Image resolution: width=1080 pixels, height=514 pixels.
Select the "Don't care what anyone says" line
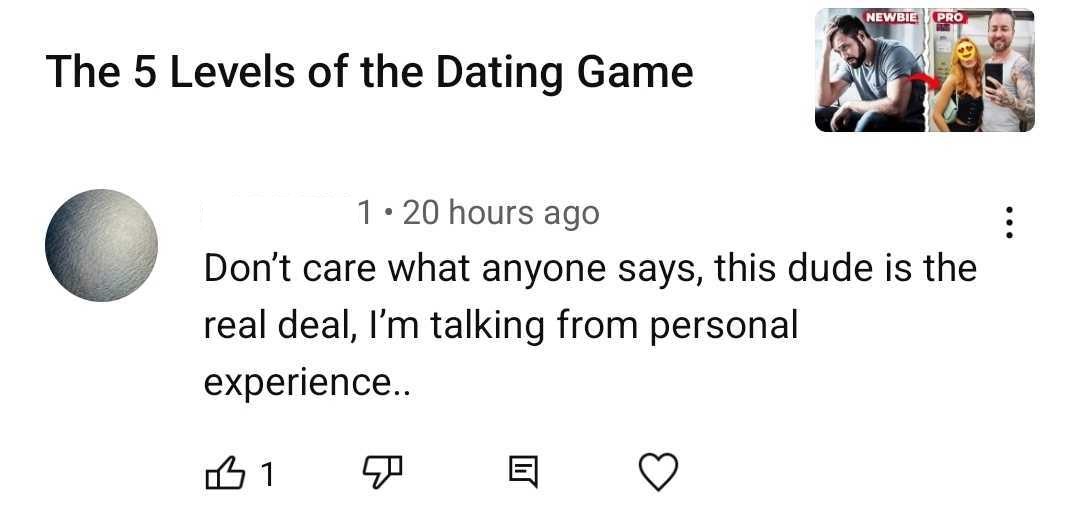point(590,268)
